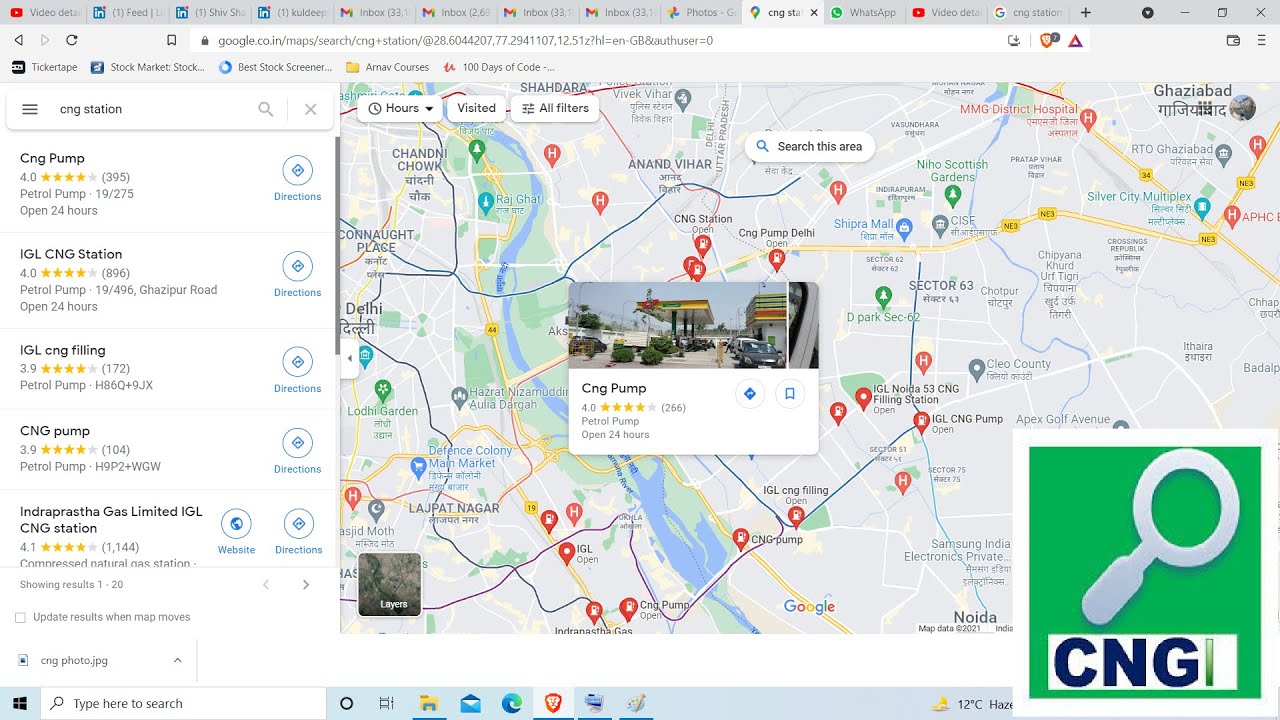Click the 'Search this area' button
The height and width of the screenshot is (720, 1280).
click(x=809, y=146)
